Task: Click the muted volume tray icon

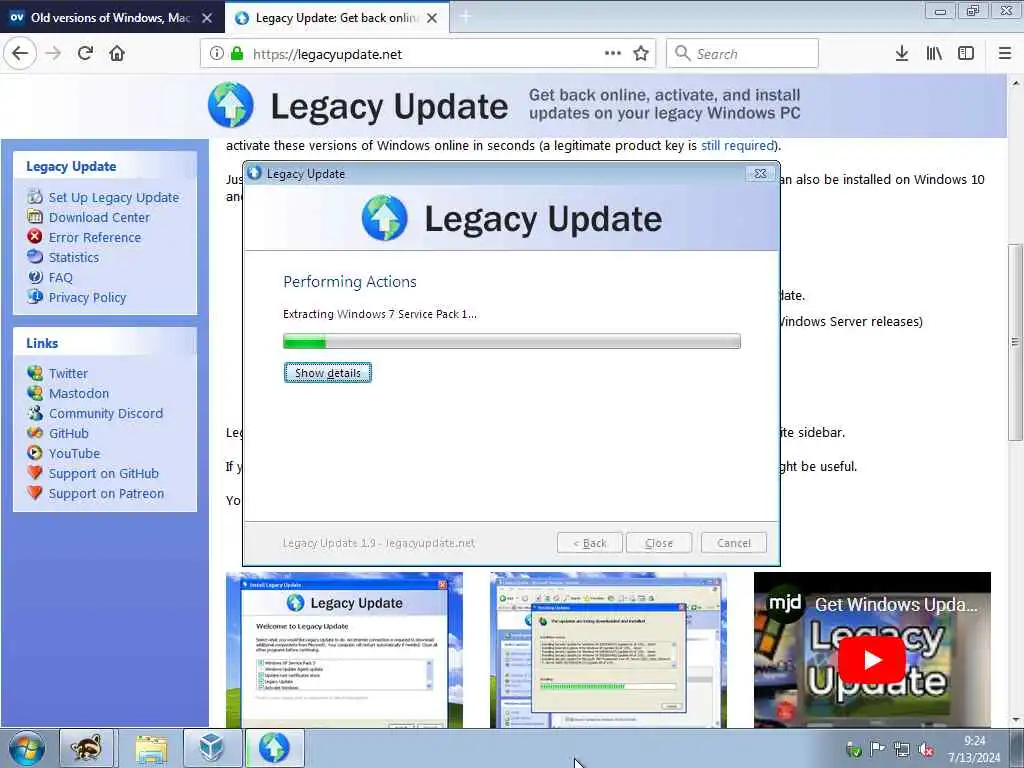Action: pyautogui.click(x=926, y=749)
